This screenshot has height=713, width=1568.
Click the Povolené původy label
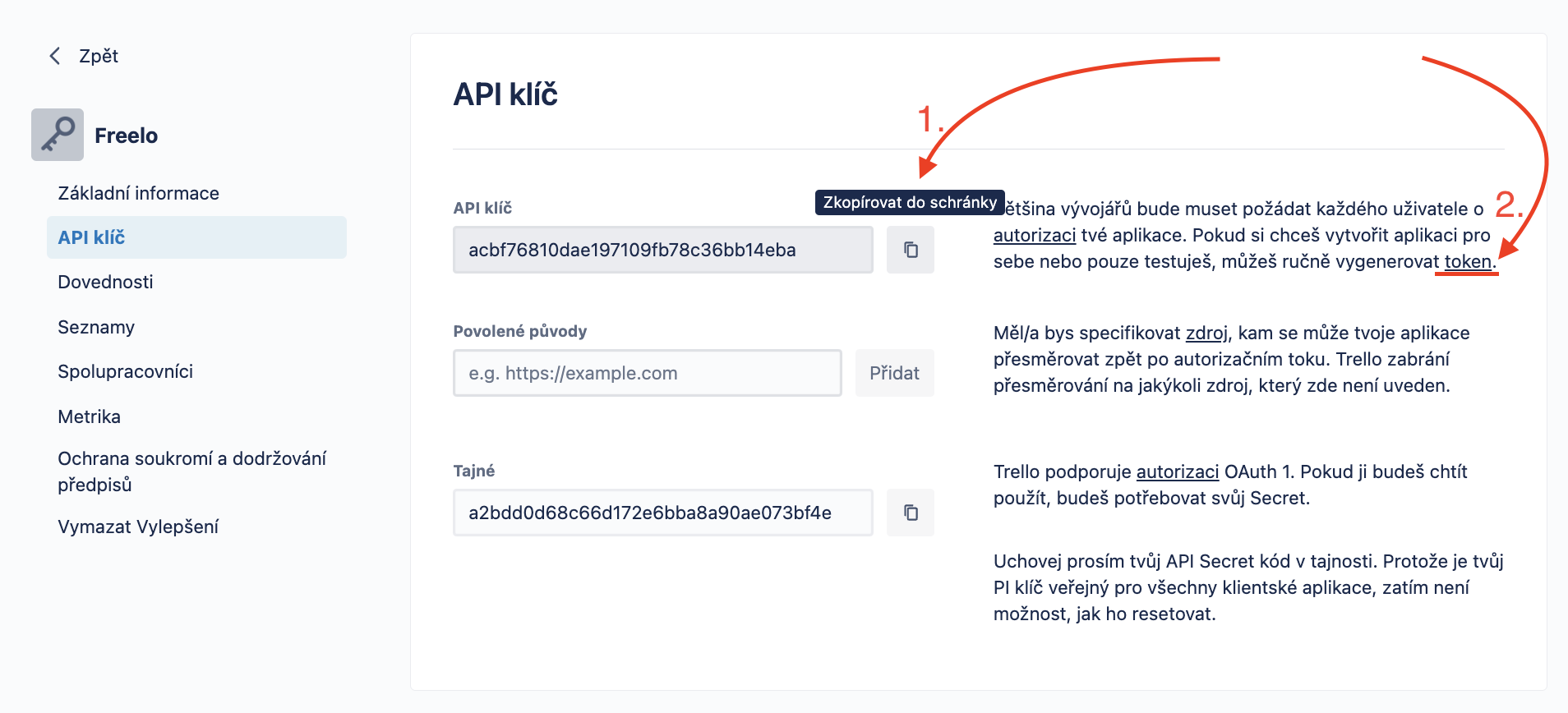pyautogui.click(x=520, y=331)
